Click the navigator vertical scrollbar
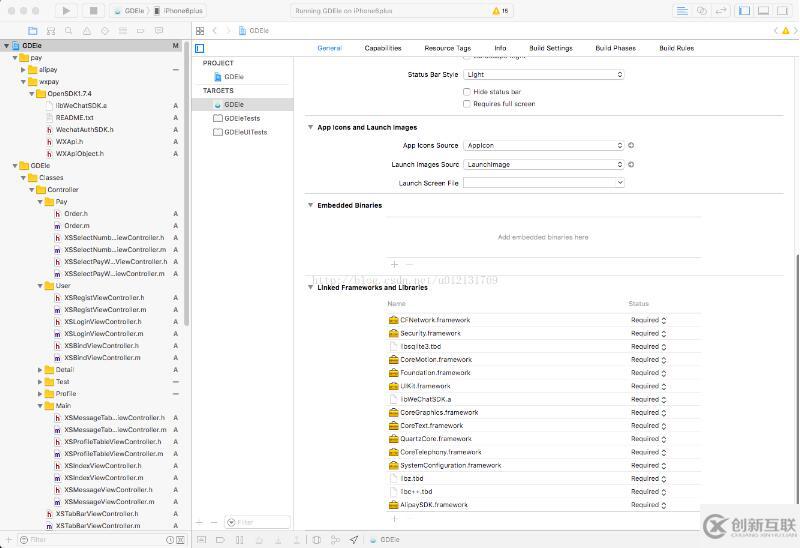 [x=186, y=184]
